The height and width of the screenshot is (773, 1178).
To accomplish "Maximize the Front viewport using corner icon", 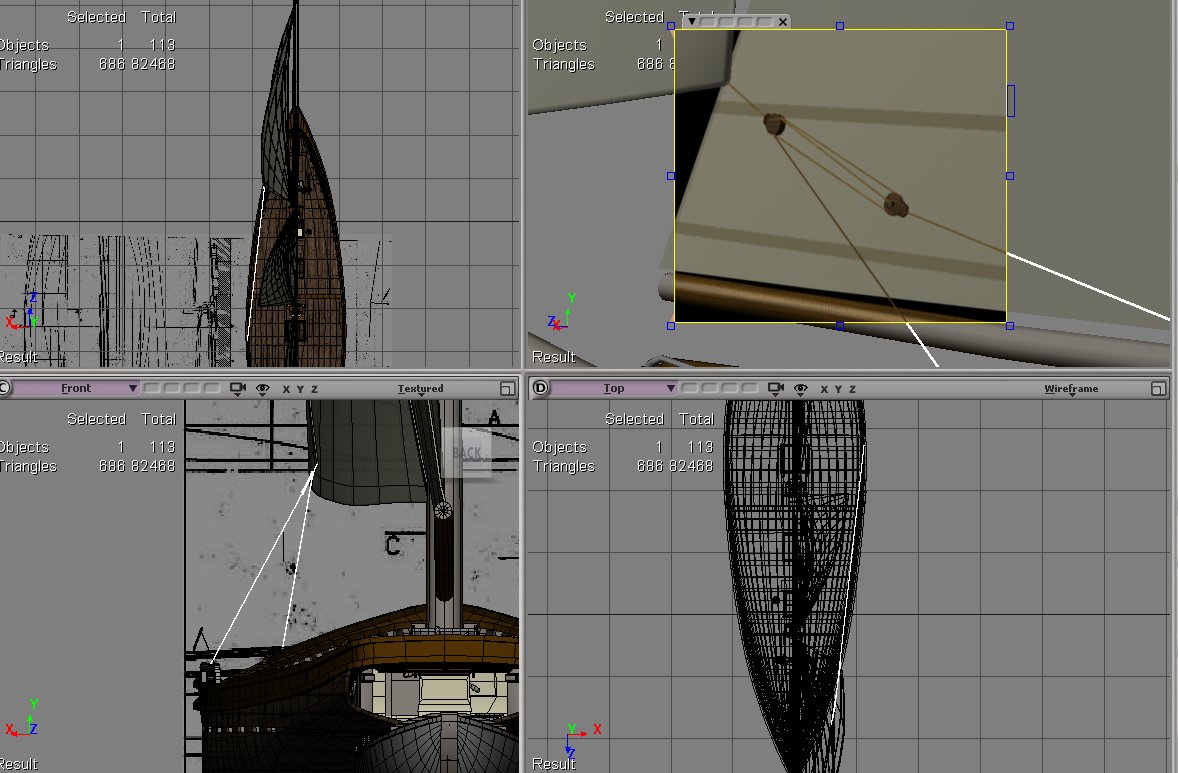I will (x=507, y=388).
